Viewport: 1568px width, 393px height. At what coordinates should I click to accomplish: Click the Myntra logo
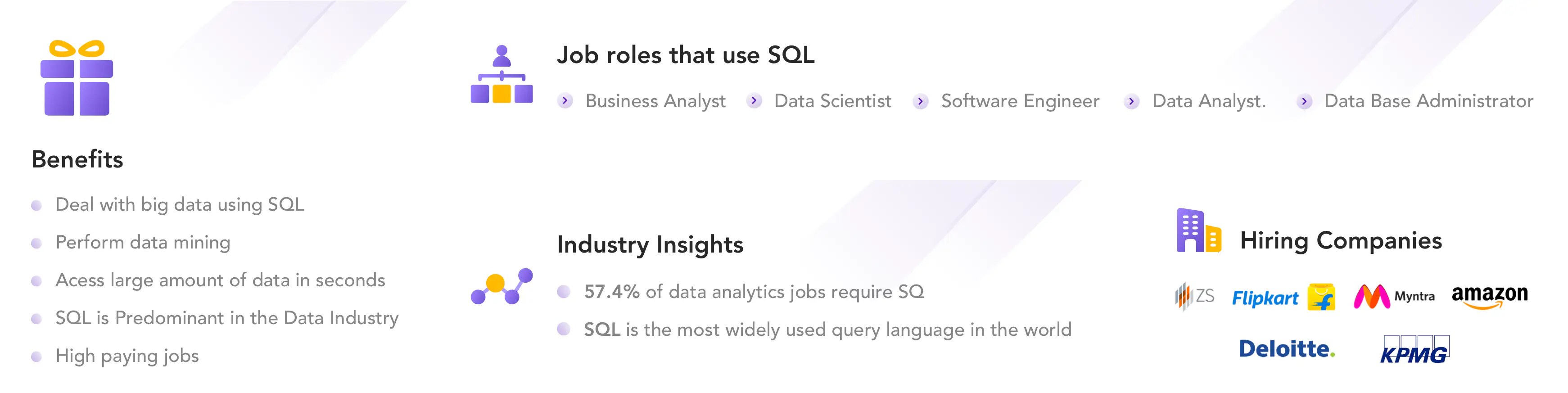(x=1394, y=296)
